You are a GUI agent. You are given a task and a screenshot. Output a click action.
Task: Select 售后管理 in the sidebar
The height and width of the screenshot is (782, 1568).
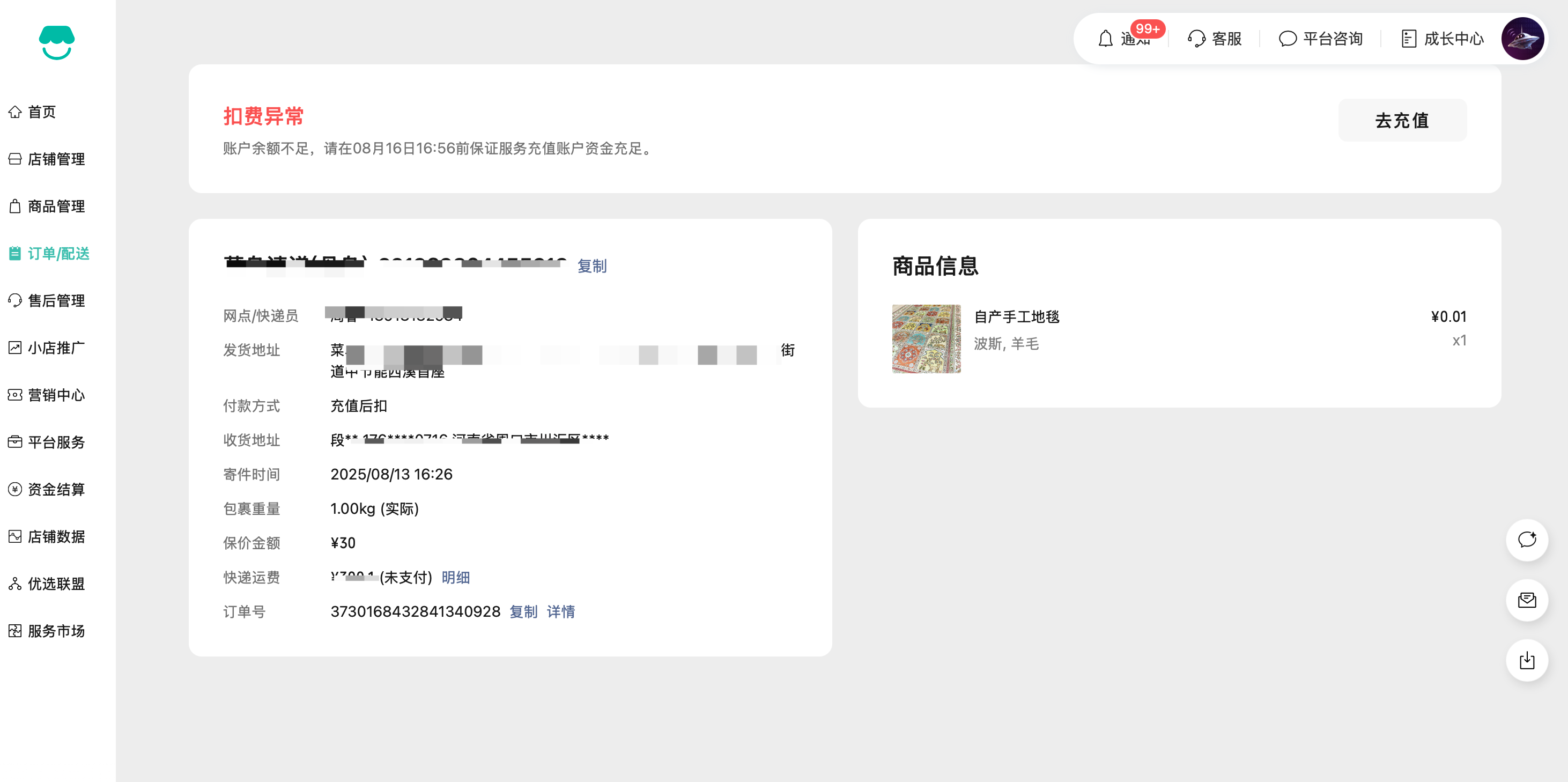pyautogui.click(x=56, y=301)
